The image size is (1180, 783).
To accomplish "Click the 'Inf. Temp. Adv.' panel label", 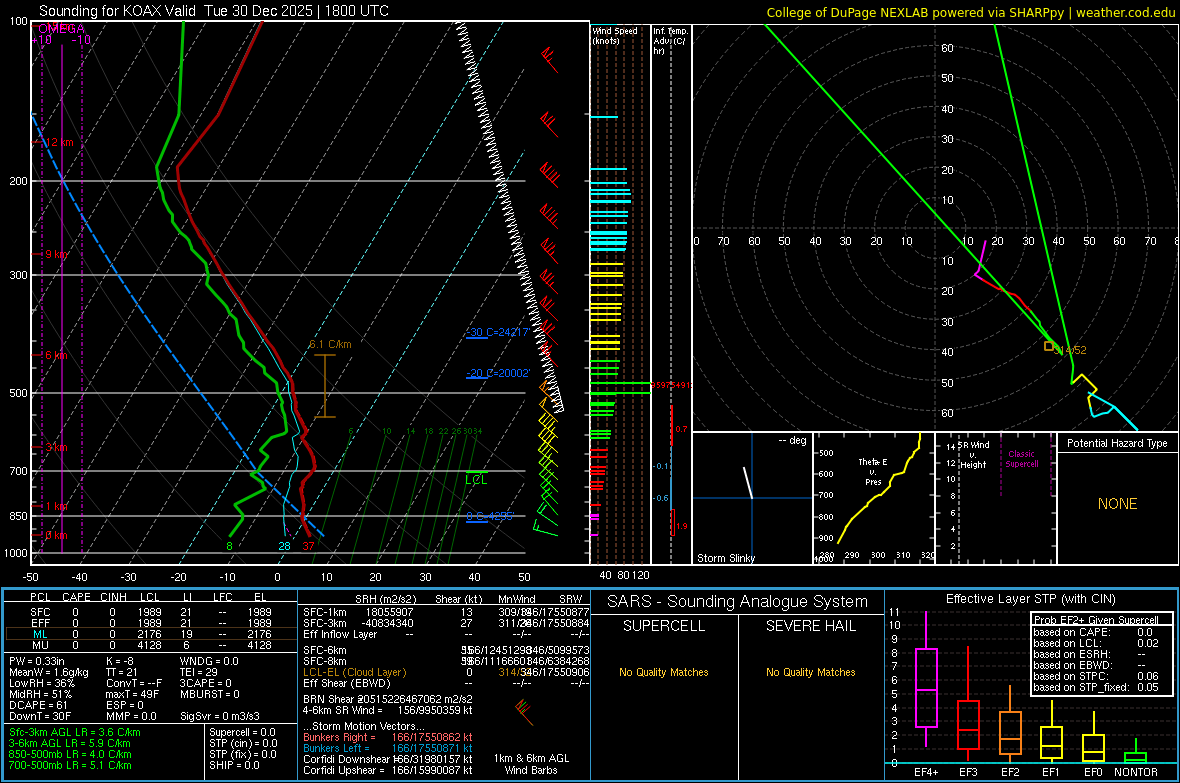I will point(669,41).
